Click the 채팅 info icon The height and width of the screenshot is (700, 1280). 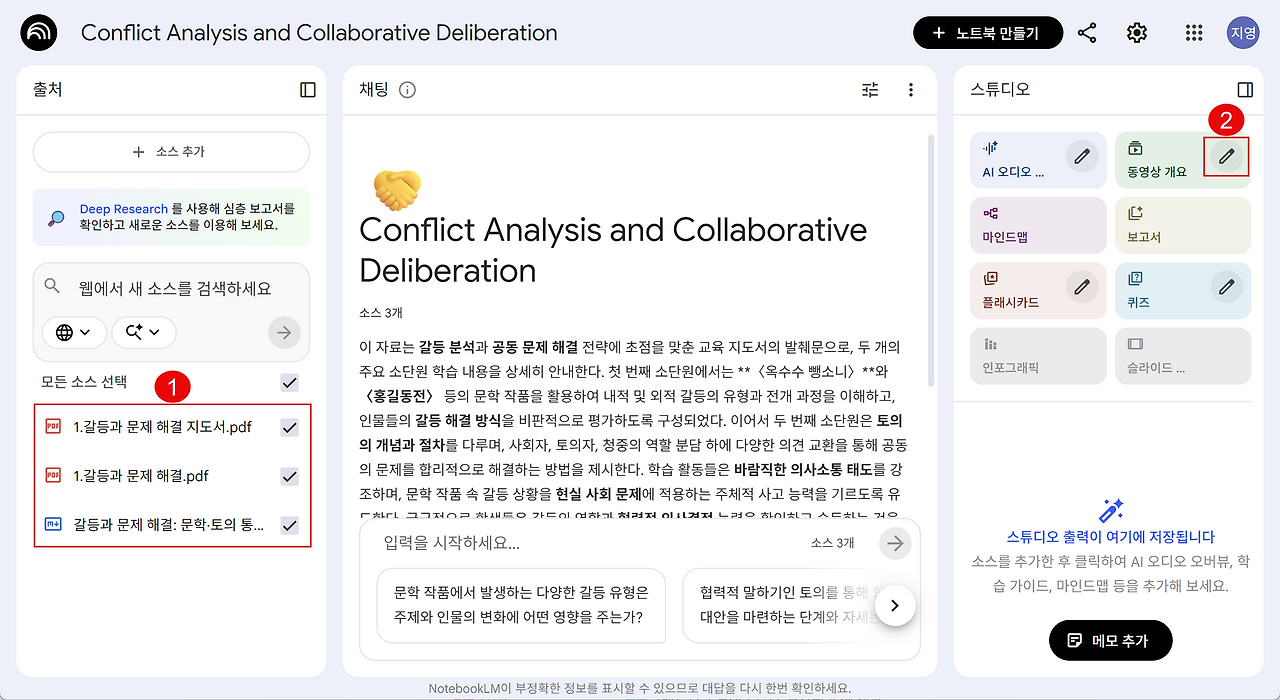407,90
